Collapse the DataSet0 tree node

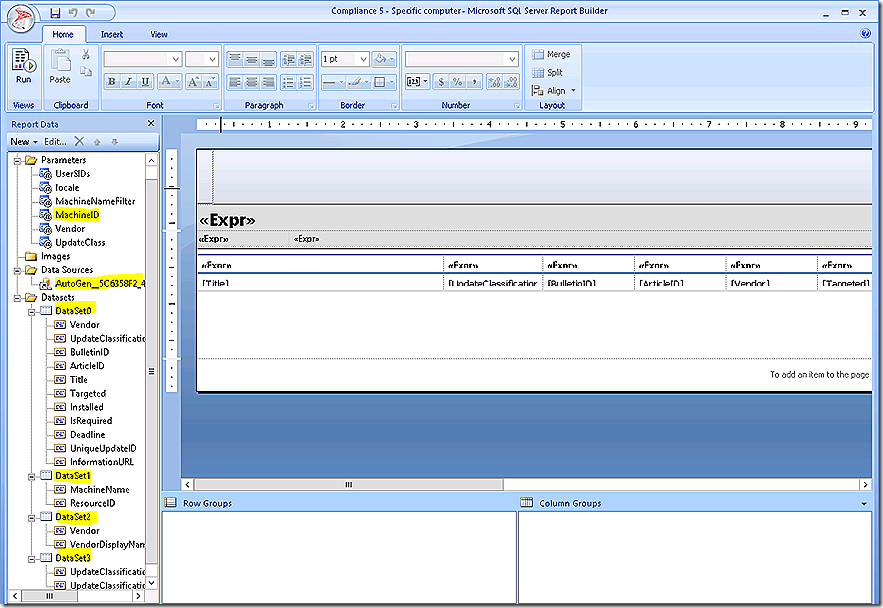tap(32, 311)
